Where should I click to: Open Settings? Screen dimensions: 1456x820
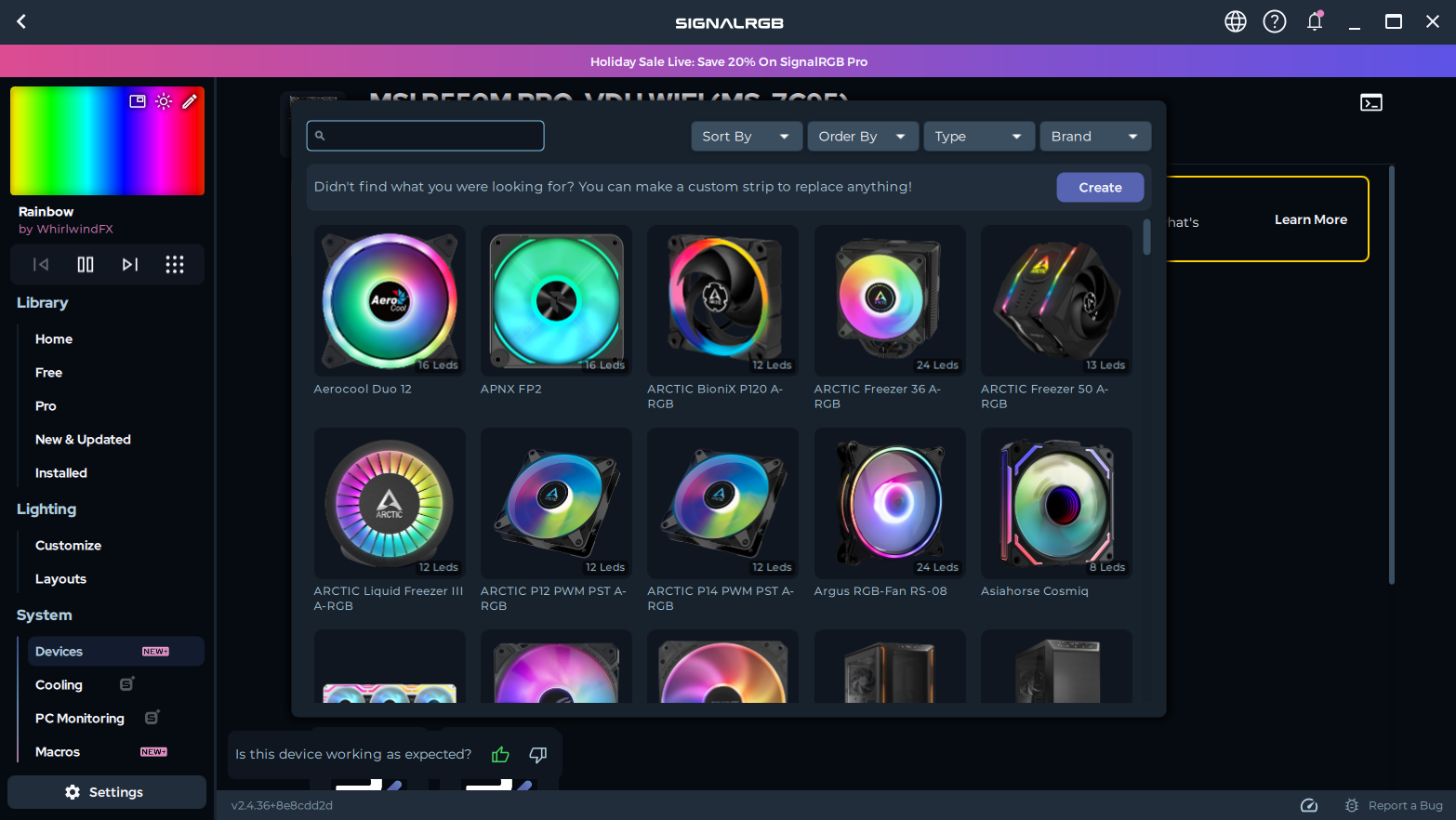coord(107,792)
